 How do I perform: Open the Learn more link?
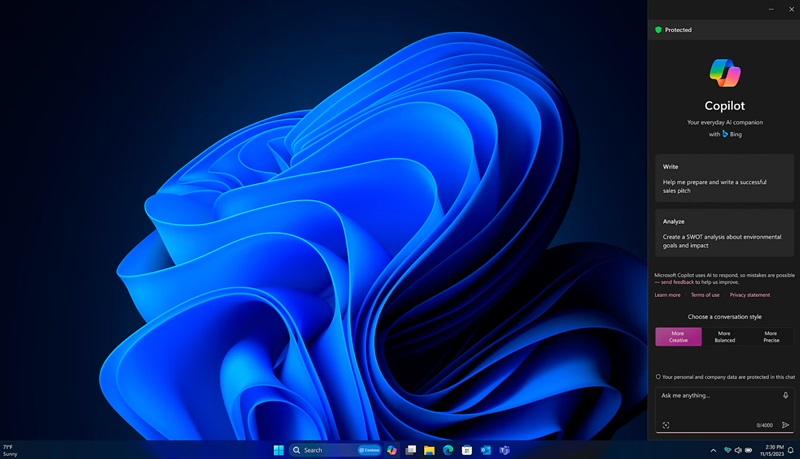tap(667, 295)
